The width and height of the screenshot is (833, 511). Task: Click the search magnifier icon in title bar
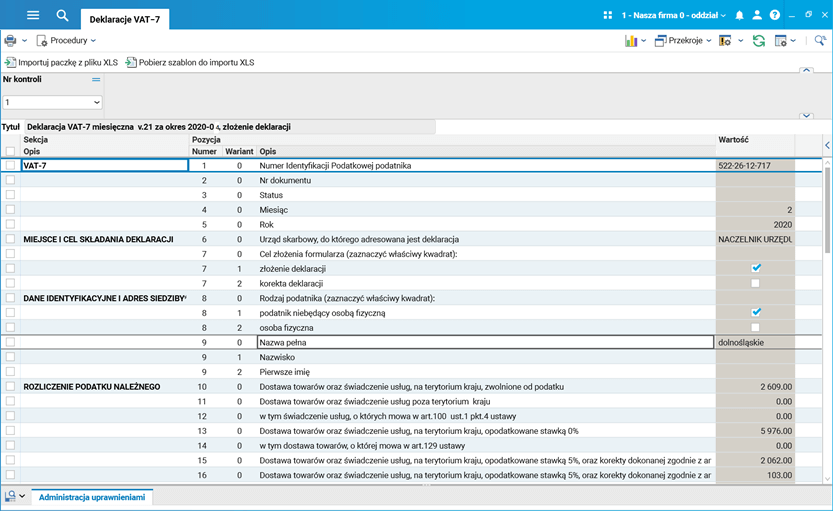[x=63, y=16]
